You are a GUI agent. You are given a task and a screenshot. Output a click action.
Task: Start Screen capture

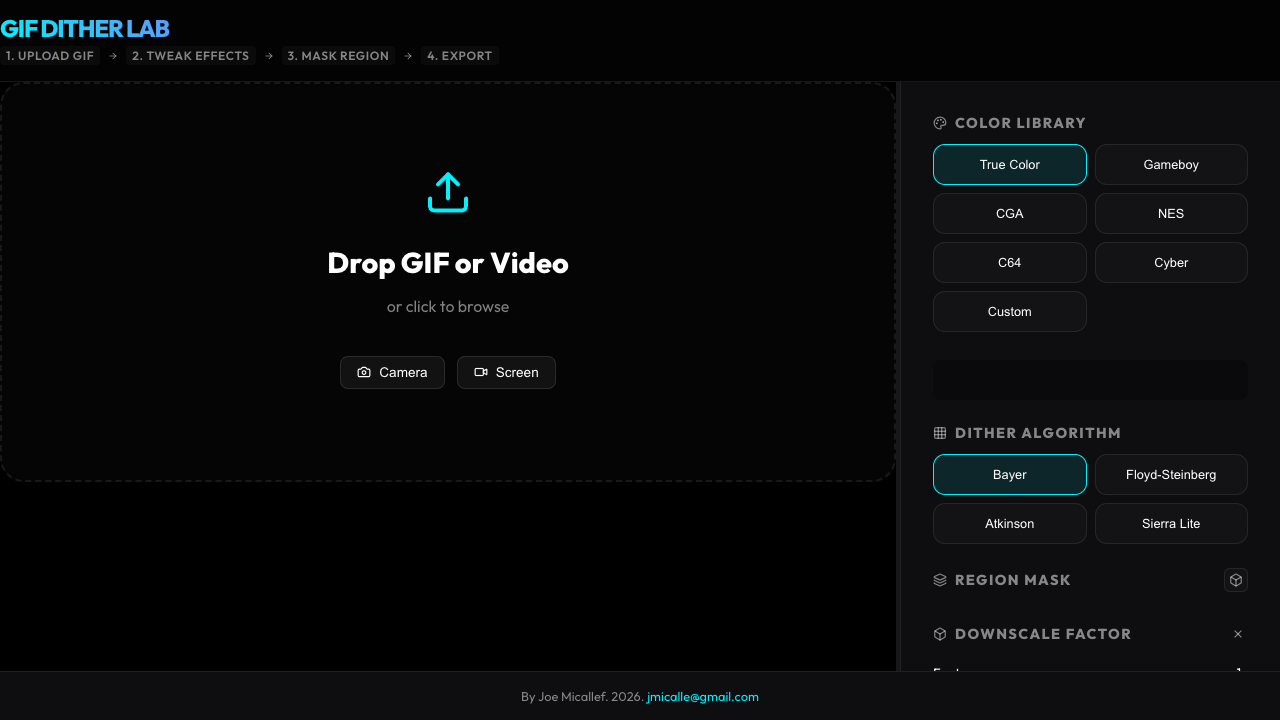tap(506, 372)
